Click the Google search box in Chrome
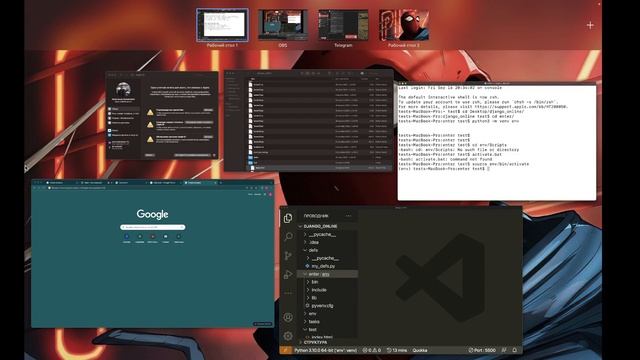Screen dimensions: 640x360 152,227
